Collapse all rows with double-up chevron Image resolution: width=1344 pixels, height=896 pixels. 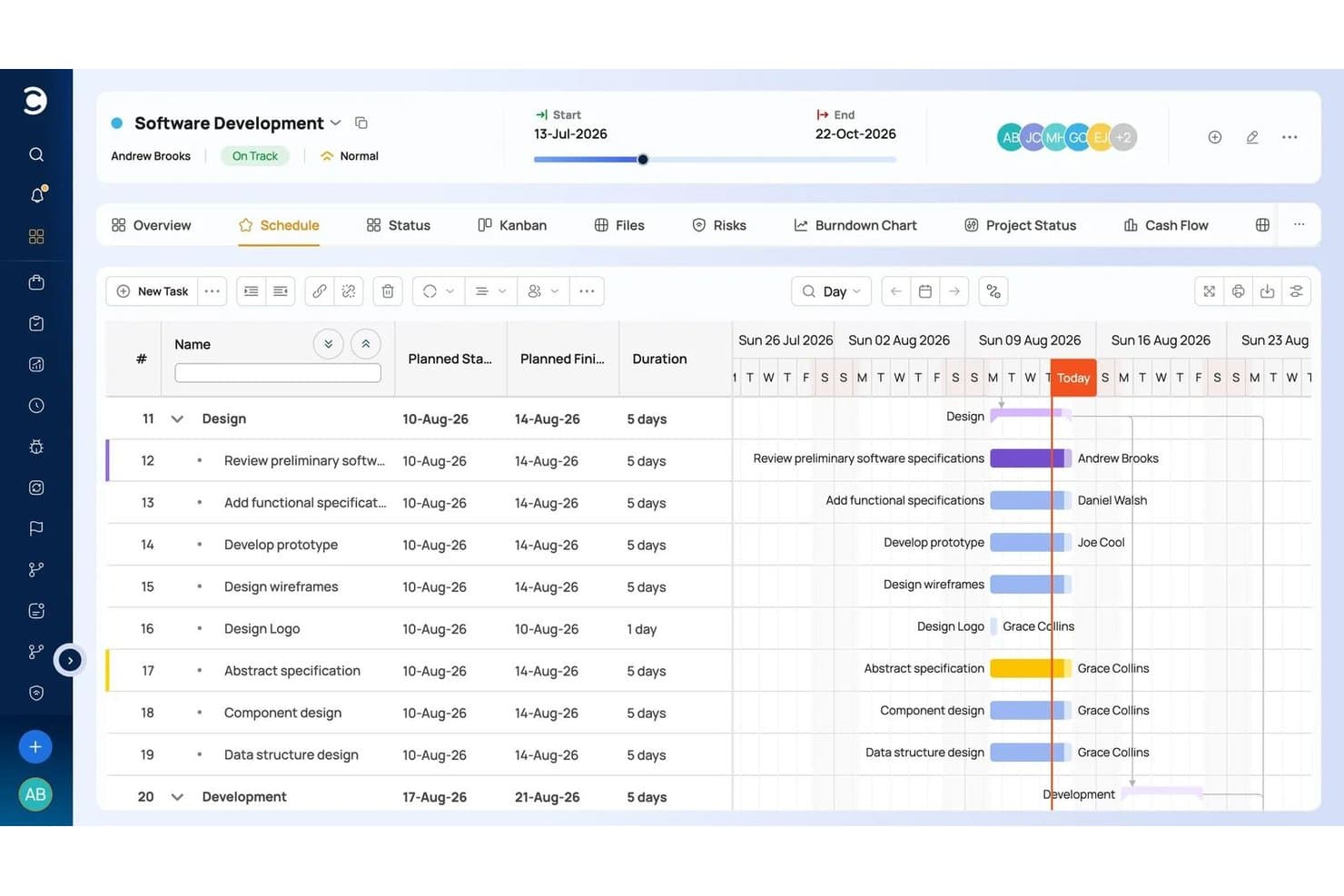point(365,344)
